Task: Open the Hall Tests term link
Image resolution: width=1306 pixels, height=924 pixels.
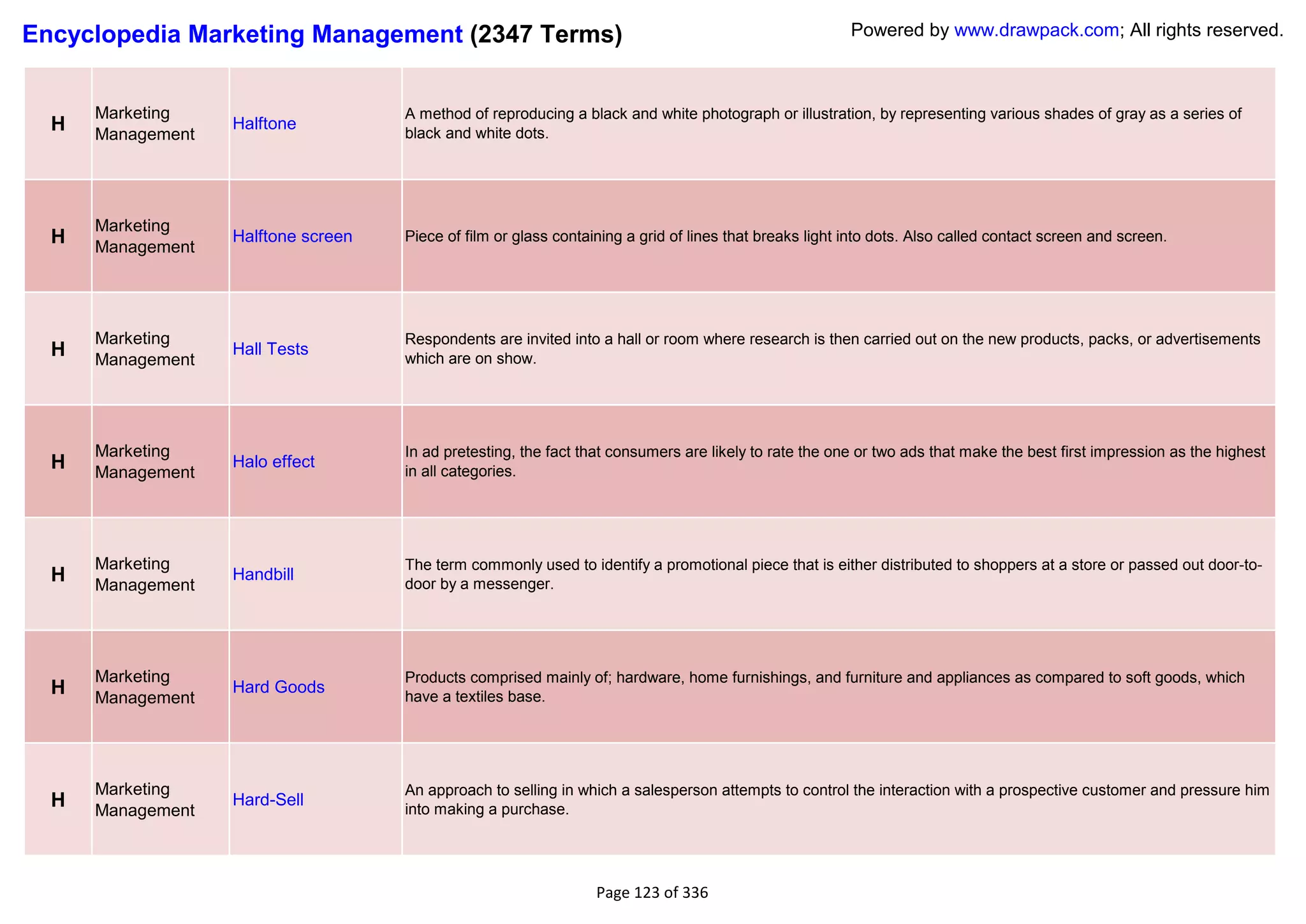Action: coord(270,349)
